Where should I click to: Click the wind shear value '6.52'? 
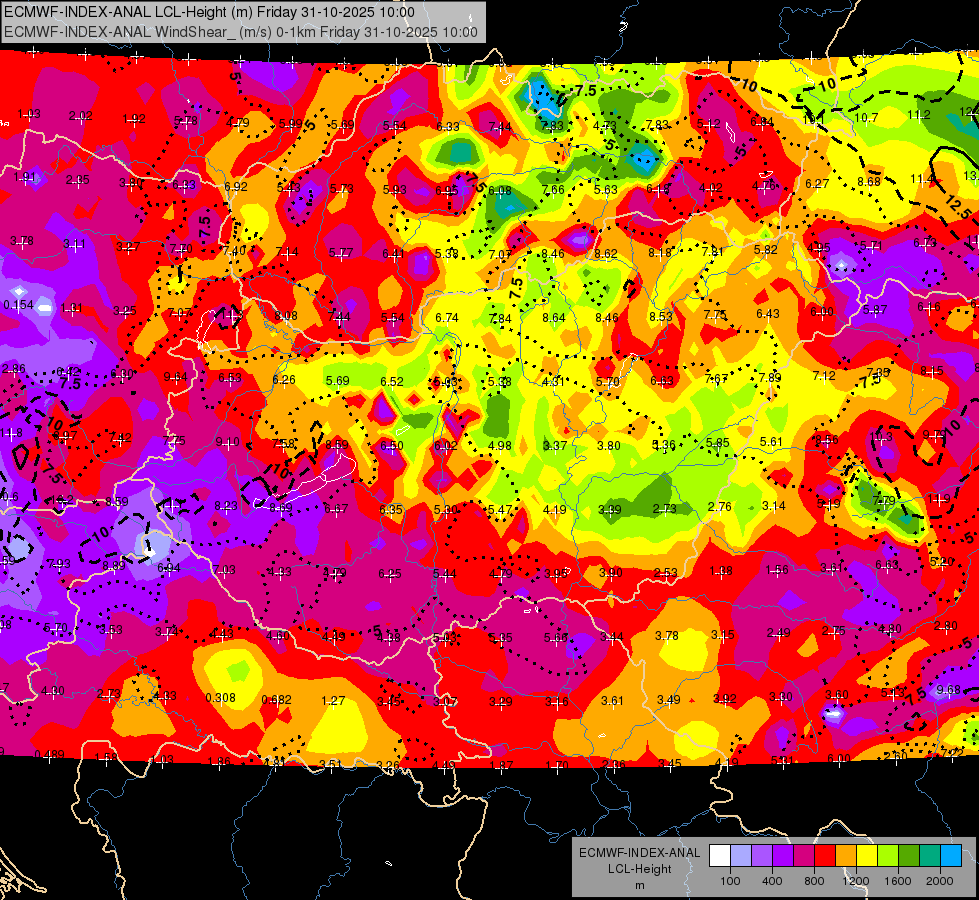(x=392, y=382)
